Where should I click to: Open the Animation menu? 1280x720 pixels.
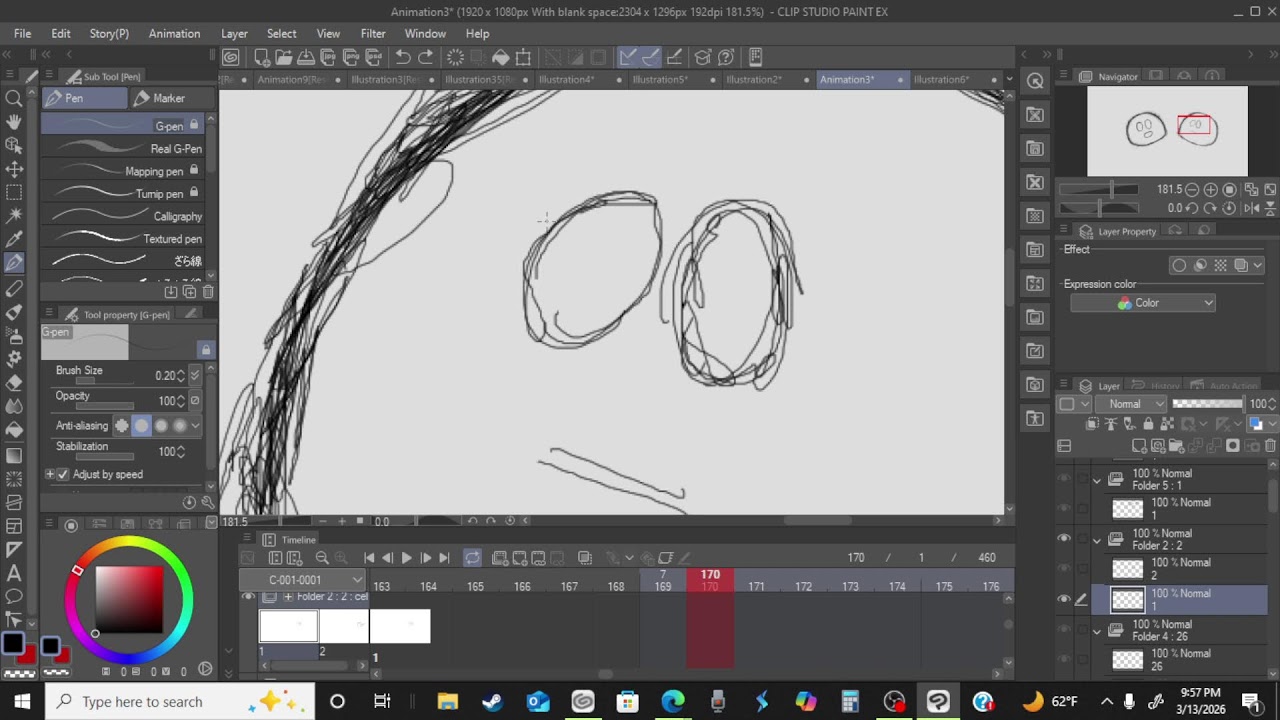click(x=174, y=33)
